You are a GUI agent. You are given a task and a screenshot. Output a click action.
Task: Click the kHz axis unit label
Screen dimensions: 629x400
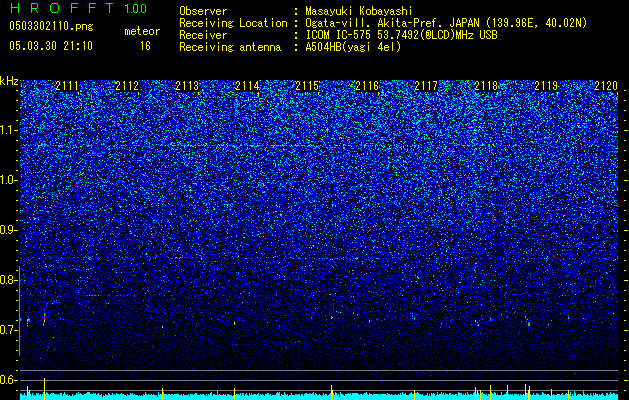click(9, 81)
